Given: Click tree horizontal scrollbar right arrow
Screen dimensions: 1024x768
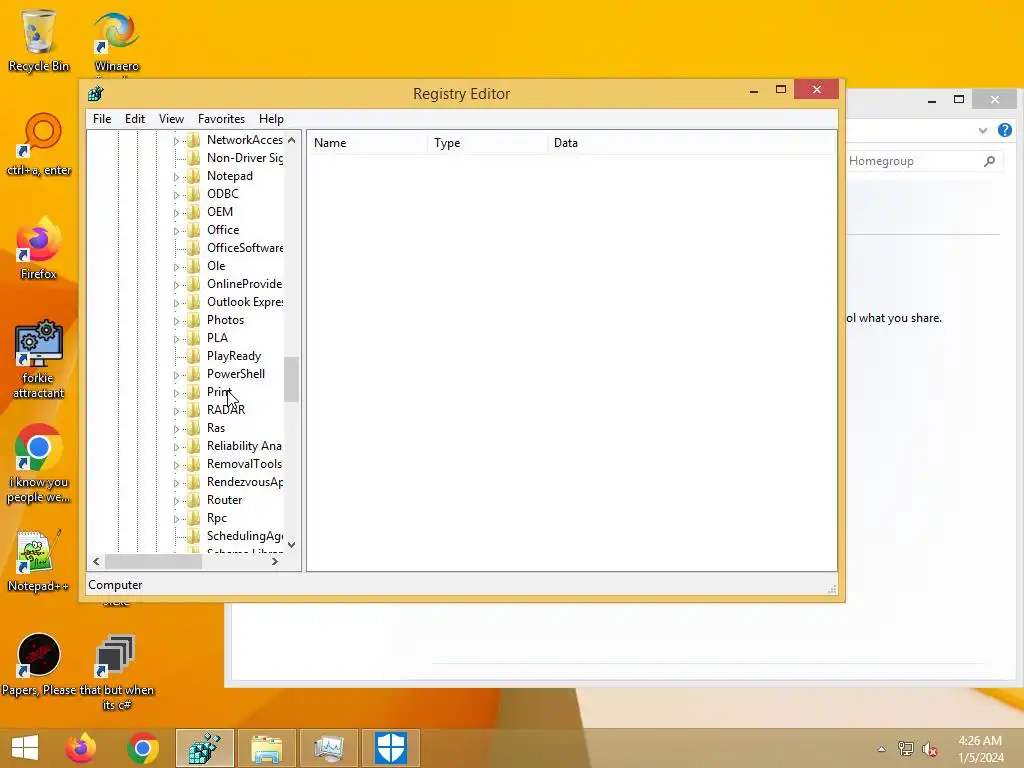Looking at the screenshot, I should click(x=275, y=562).
